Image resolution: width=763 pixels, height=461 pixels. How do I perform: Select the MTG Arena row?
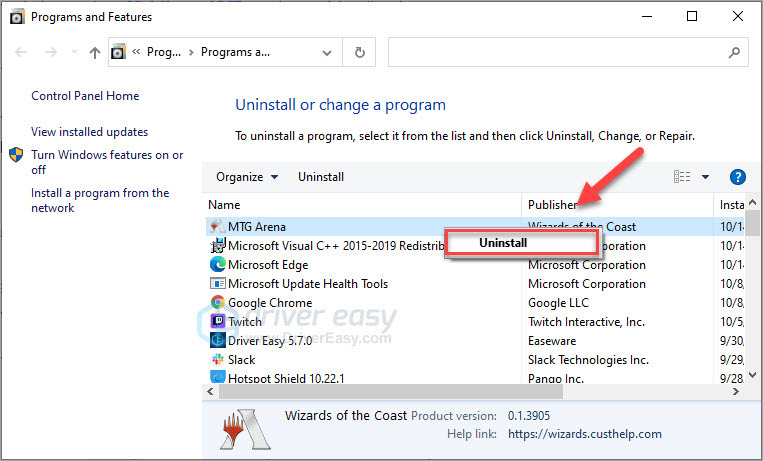click(x=475, y=227)
